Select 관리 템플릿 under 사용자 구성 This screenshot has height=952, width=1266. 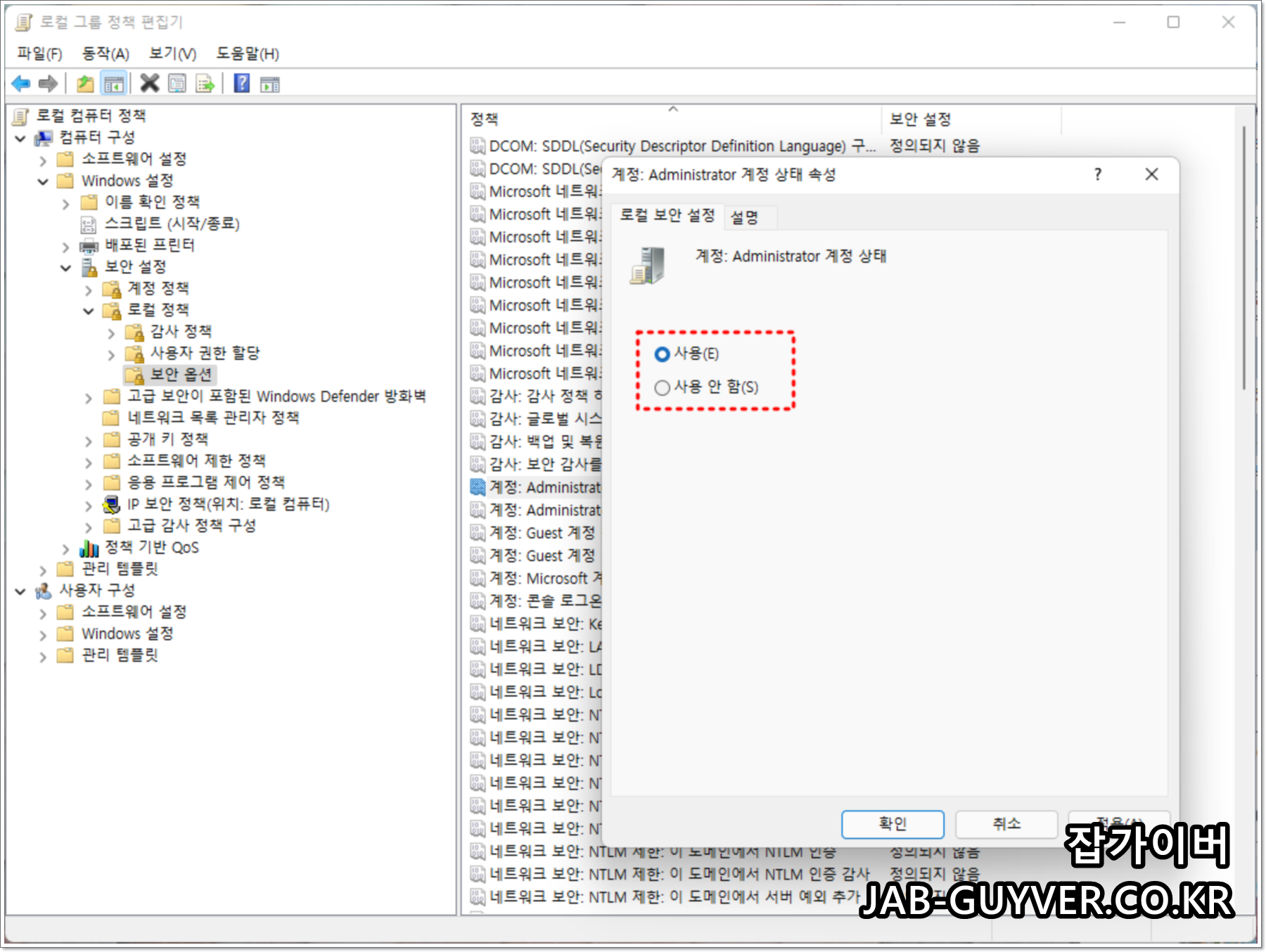pyautogui.click(x=120, y=655)
